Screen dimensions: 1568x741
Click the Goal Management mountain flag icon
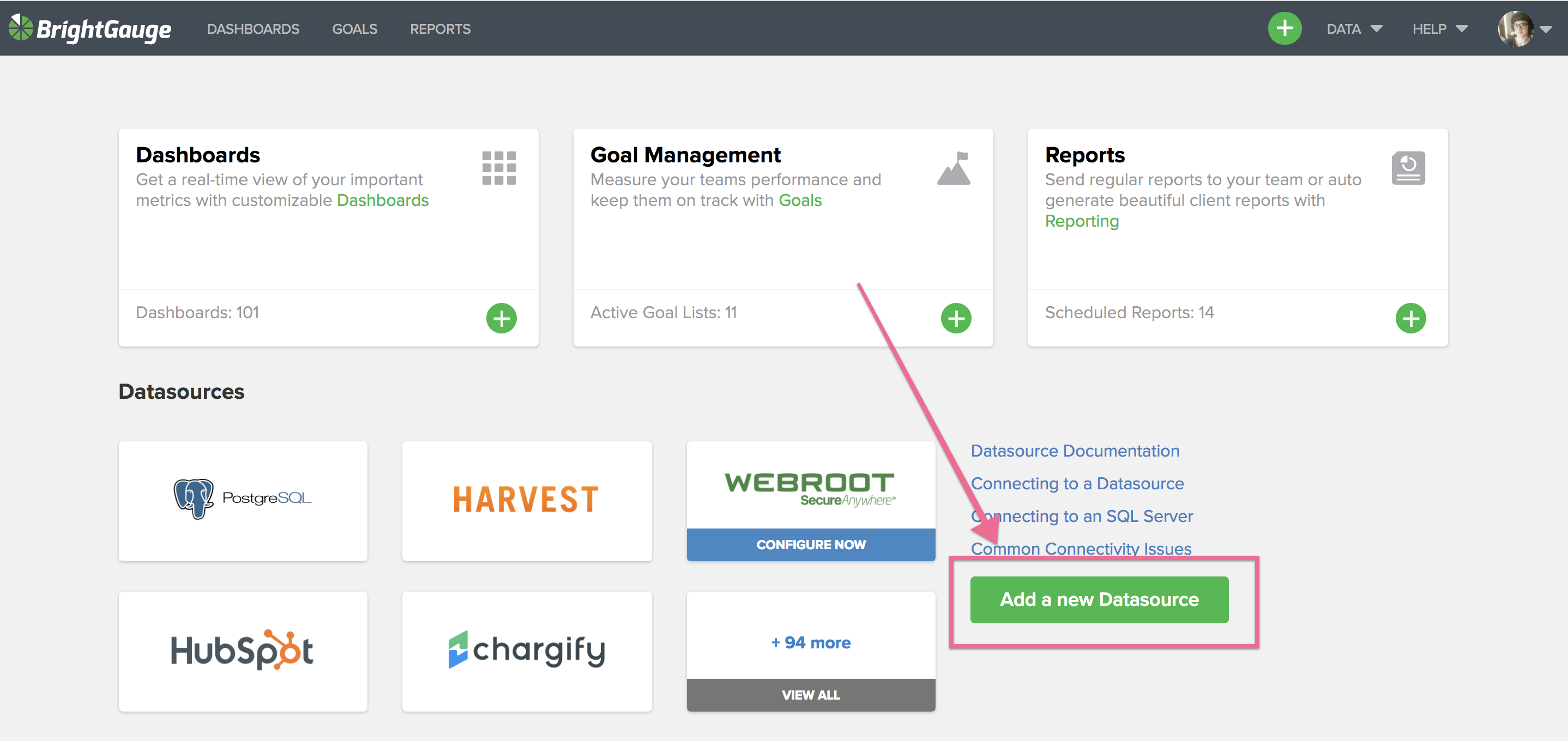(x=954, y=168)
